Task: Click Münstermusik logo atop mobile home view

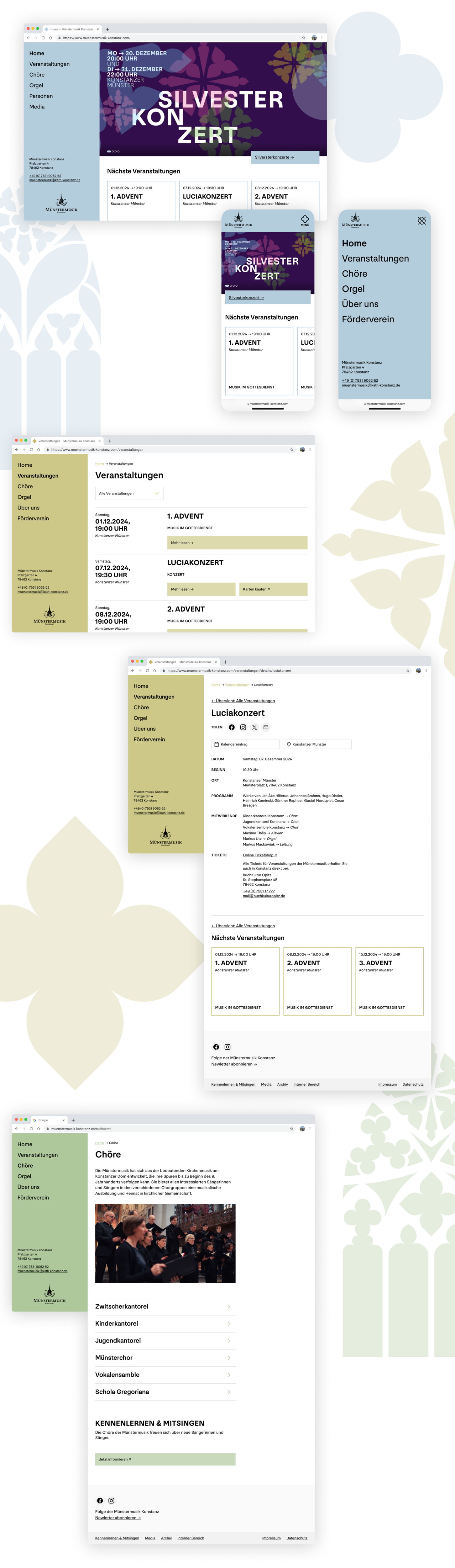Action: coord(238,220)
